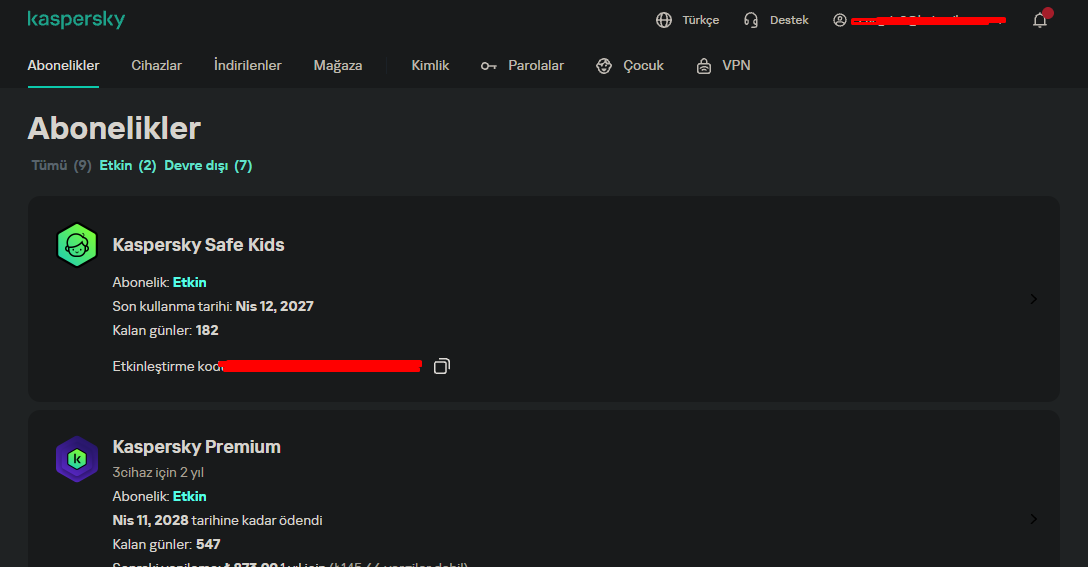This screenshot has height=567, width=1088.
Task: Click the globe language icon
Action: 664,20
